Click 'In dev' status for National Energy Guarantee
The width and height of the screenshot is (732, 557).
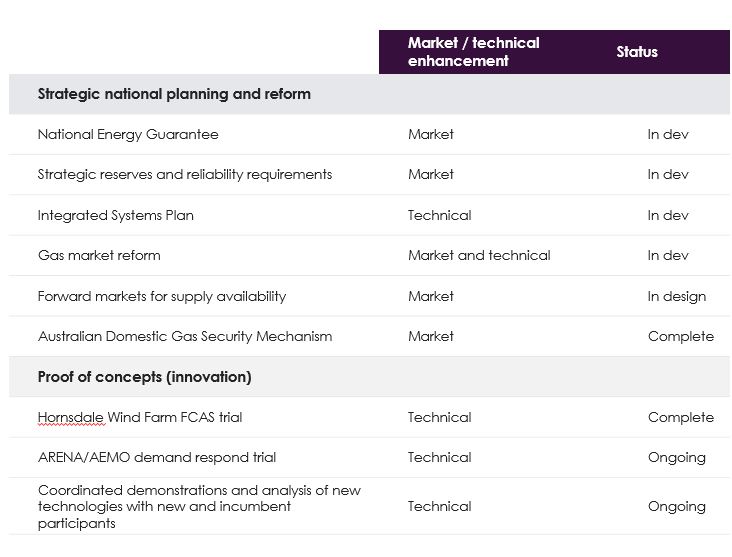click(668, 134)
